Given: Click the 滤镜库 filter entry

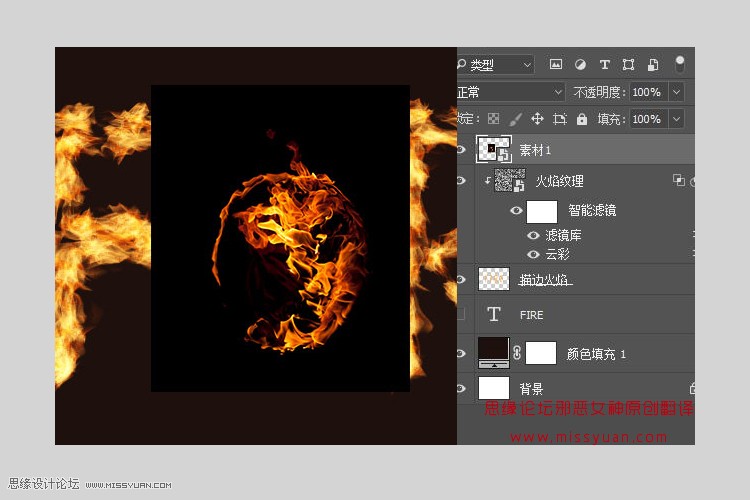Looking at the screenshot, I should click(x=563, y=235).
